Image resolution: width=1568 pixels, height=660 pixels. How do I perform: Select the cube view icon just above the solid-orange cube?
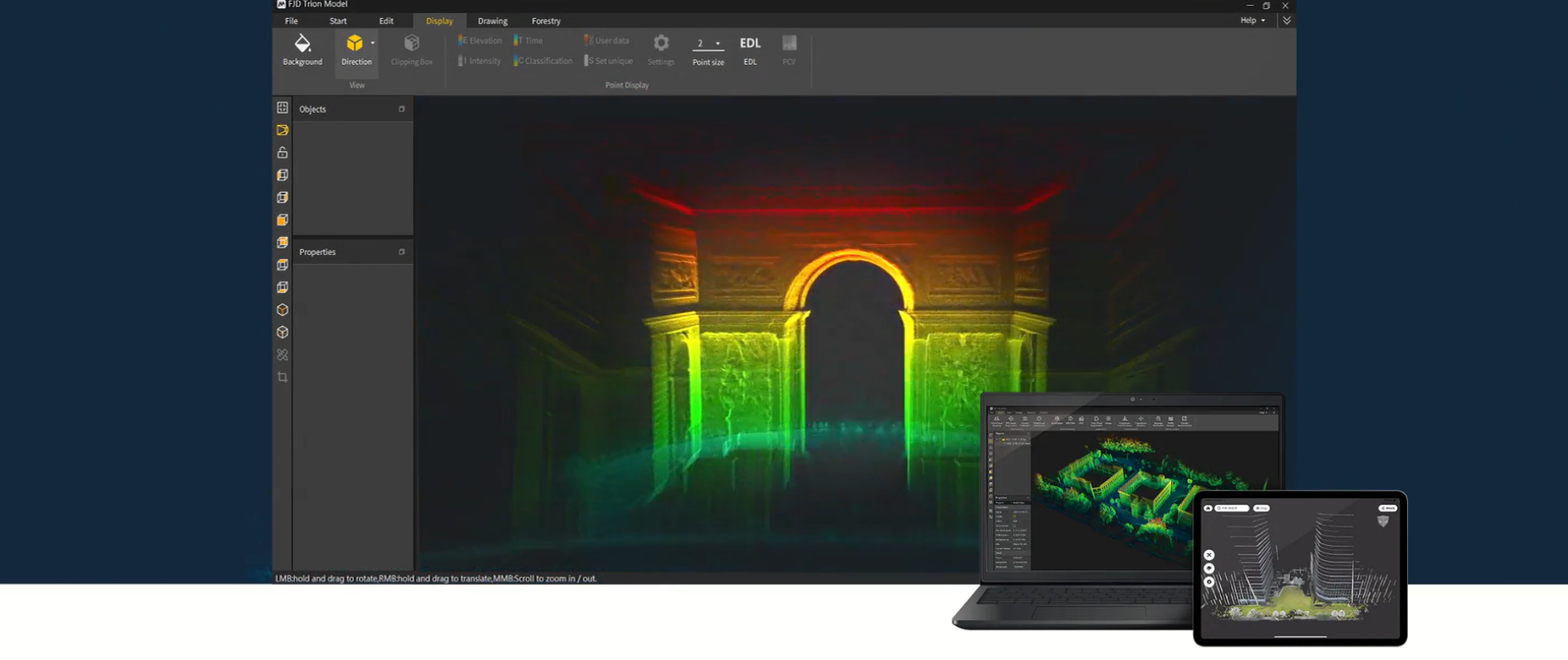283,198
